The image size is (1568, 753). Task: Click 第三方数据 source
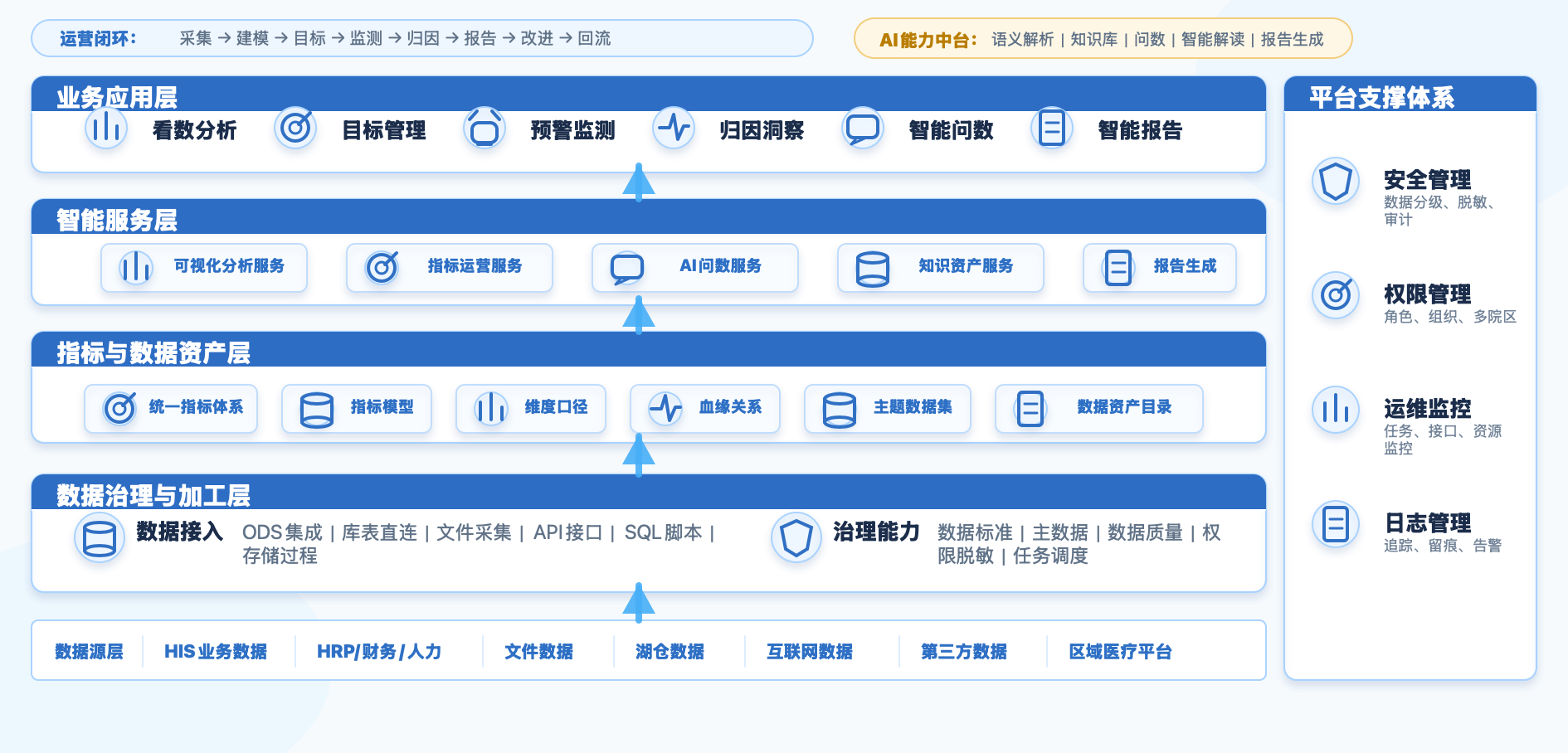[x=964, y=651]
